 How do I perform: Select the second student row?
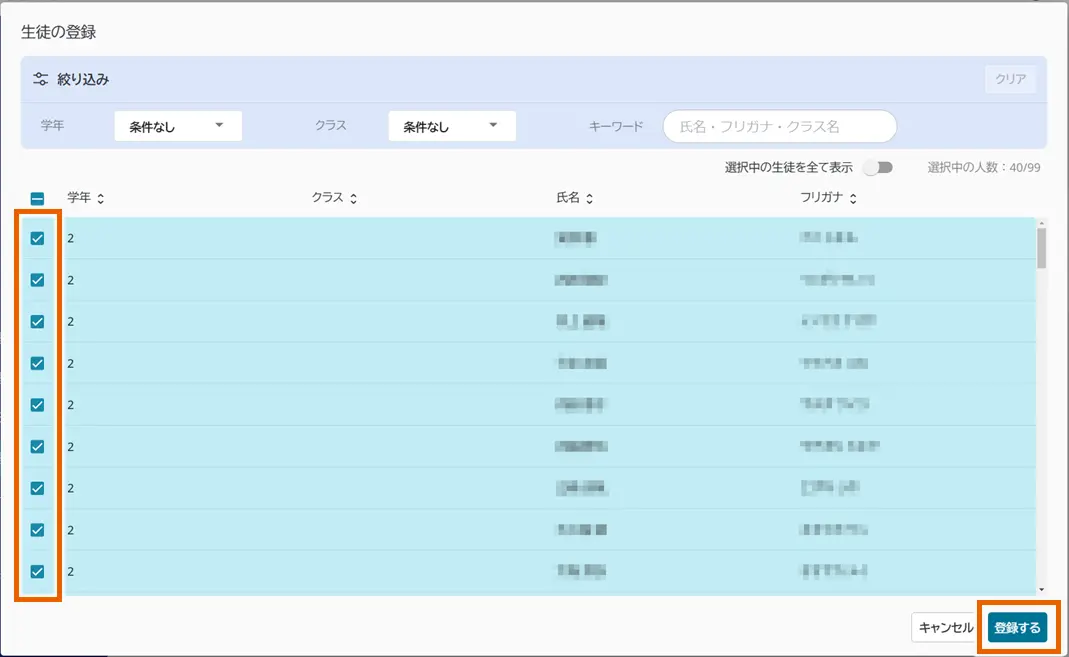tap(37, 279)
